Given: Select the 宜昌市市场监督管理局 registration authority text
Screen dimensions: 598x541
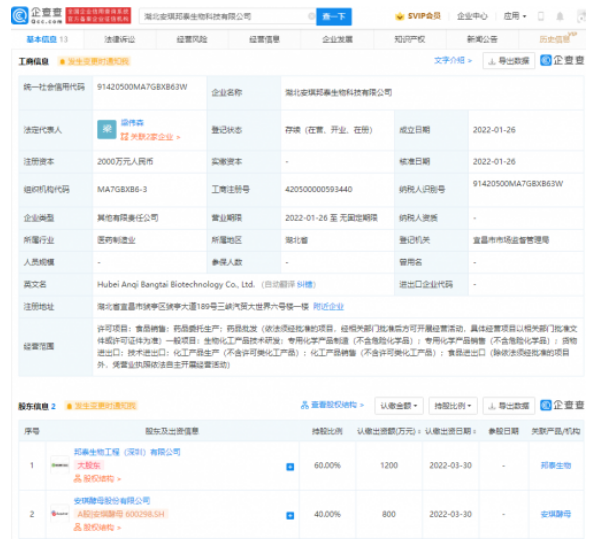Looking at the screenshot, I should [x=511, y=240].
